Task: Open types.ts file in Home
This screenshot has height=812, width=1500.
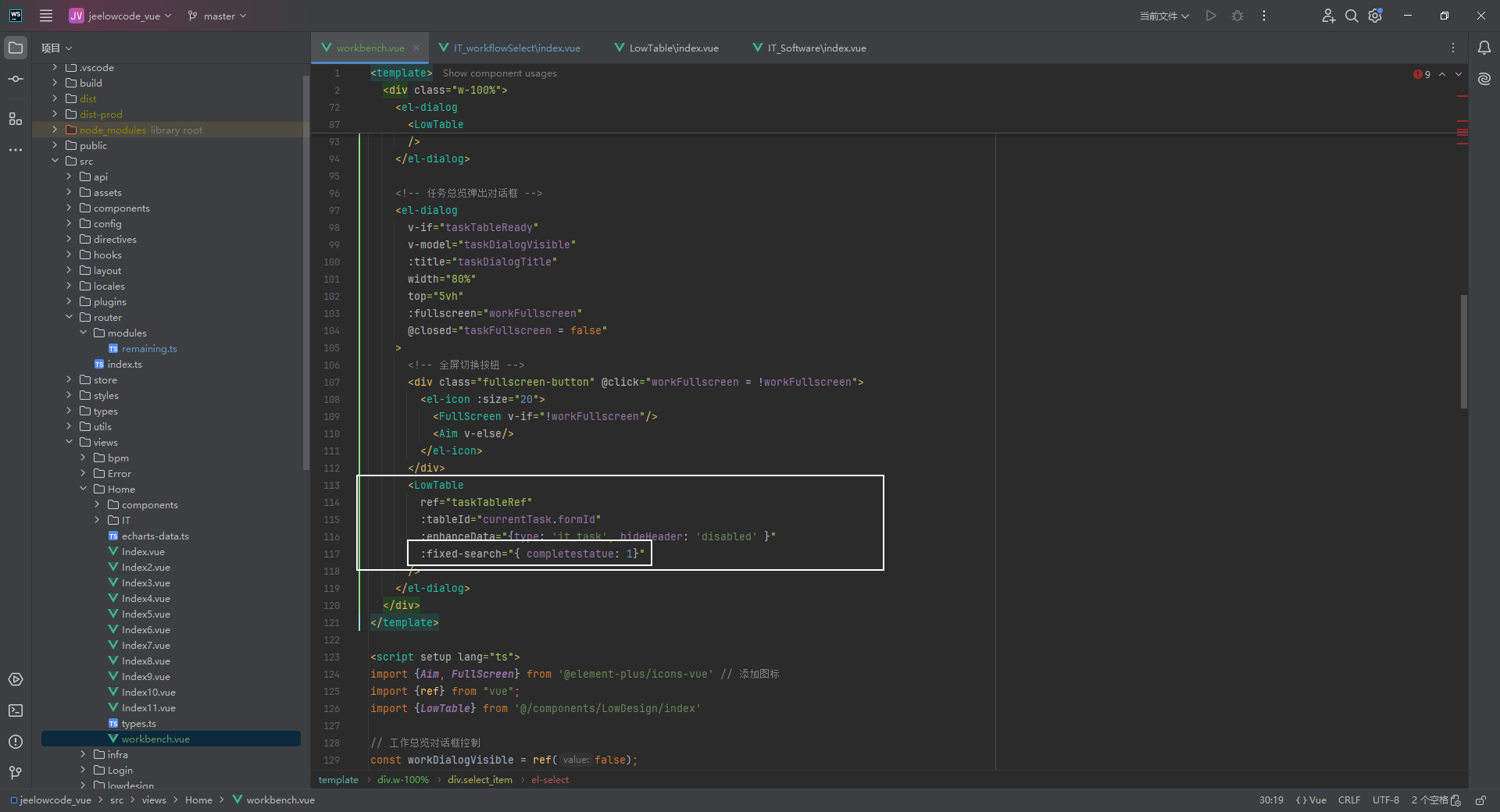Action: [x=139, y=723]
